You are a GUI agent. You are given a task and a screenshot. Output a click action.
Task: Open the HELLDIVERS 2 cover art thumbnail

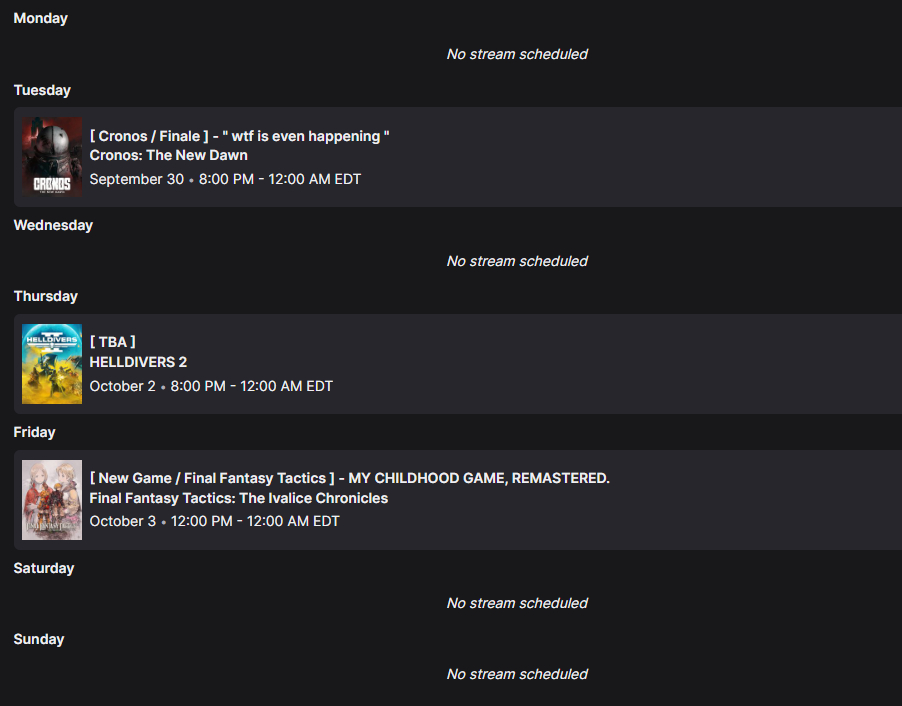pos(52,364)
